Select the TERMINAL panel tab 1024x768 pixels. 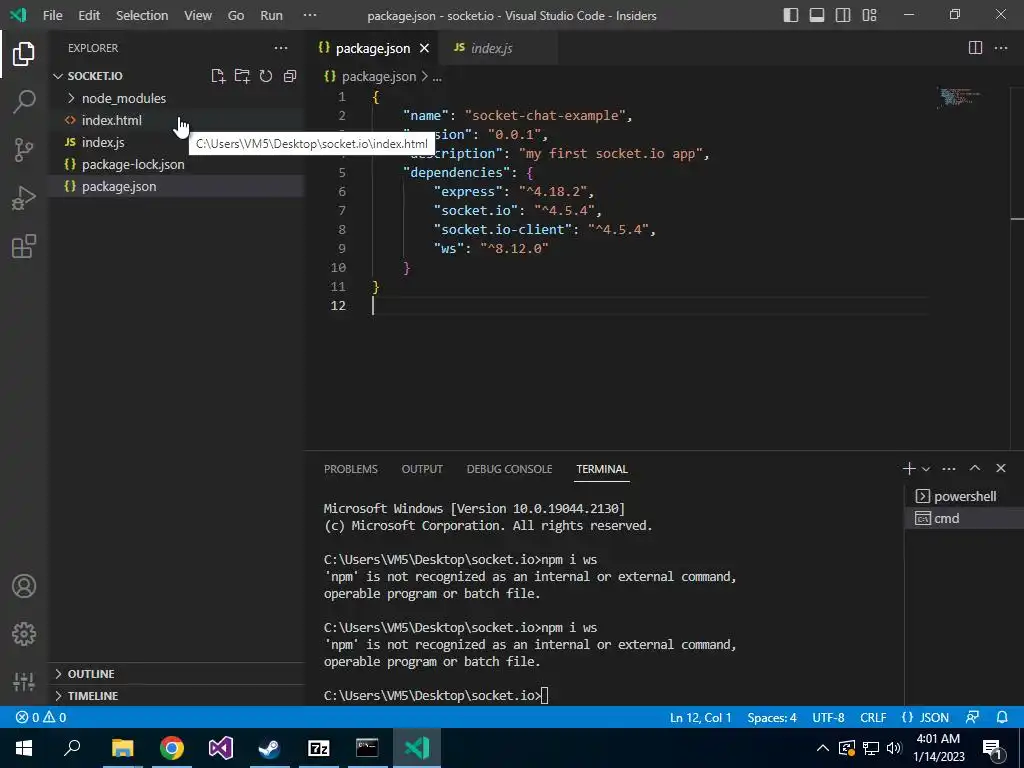tap(602, 469)
